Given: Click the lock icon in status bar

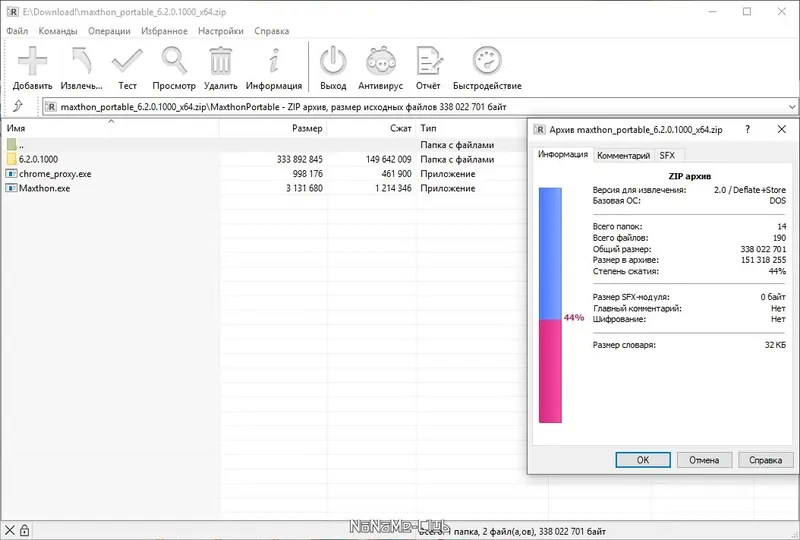Looking at the screenshot, I should click(24, 530).
